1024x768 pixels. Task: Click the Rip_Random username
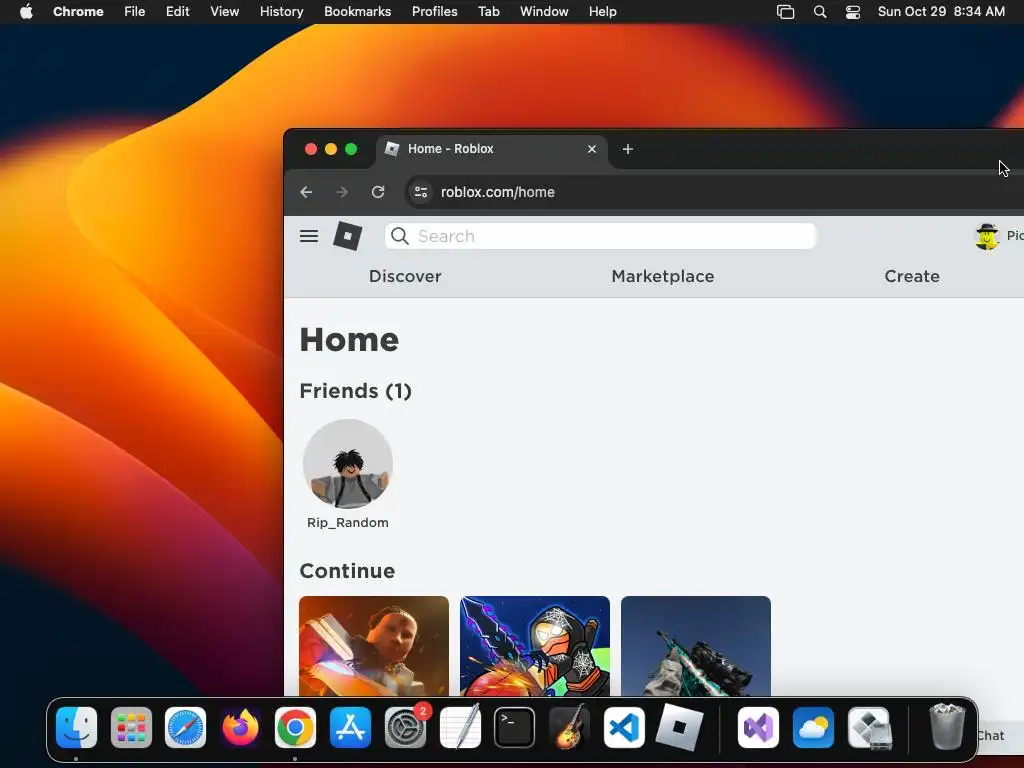click(347, 522)
